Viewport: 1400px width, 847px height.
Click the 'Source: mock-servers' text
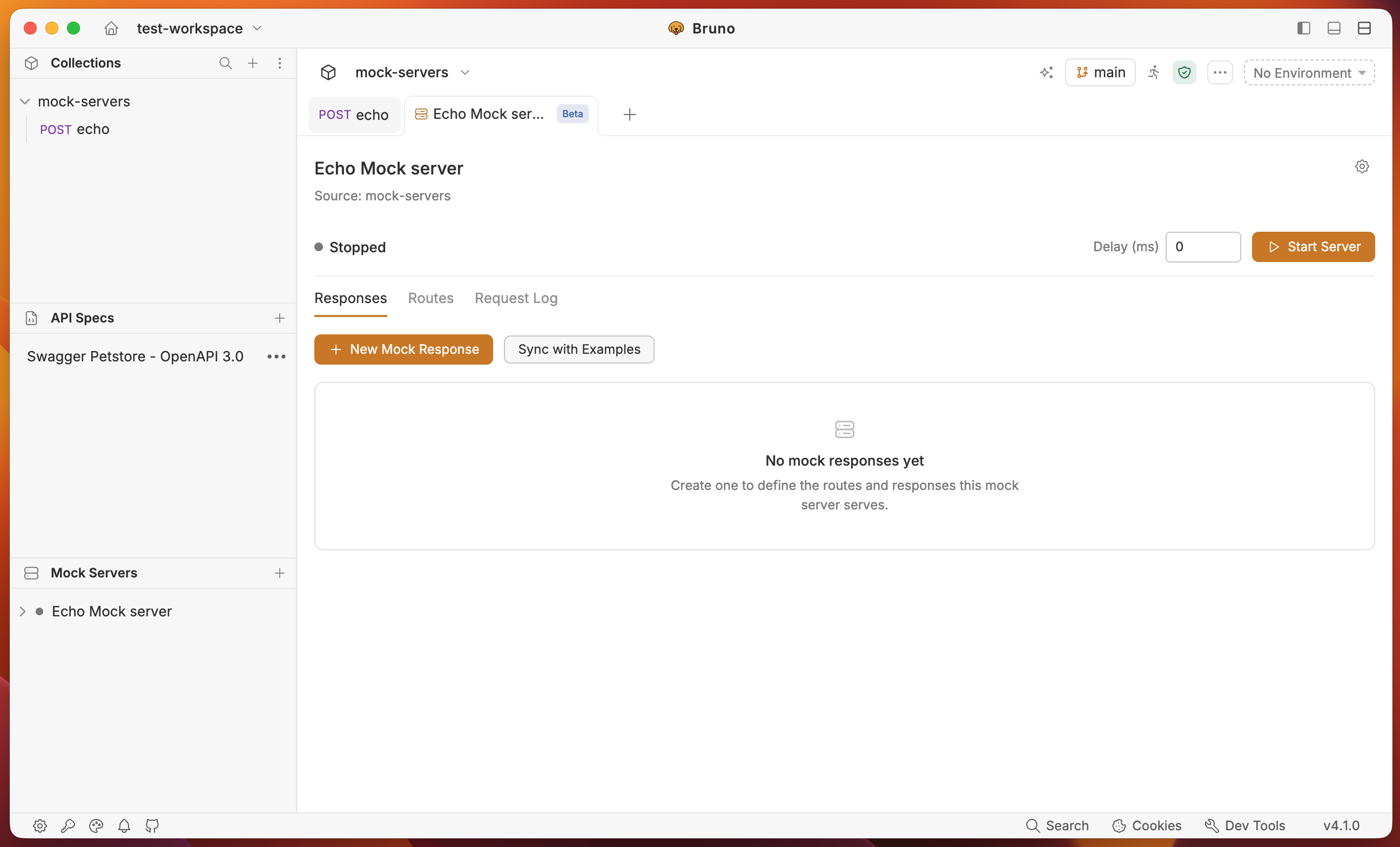coord(382,196)
